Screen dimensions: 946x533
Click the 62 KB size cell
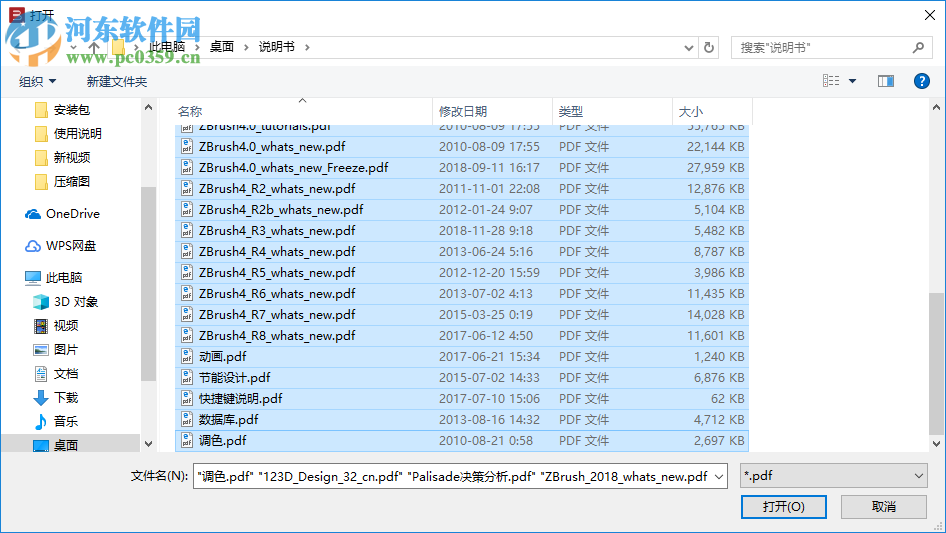point(727,399)
